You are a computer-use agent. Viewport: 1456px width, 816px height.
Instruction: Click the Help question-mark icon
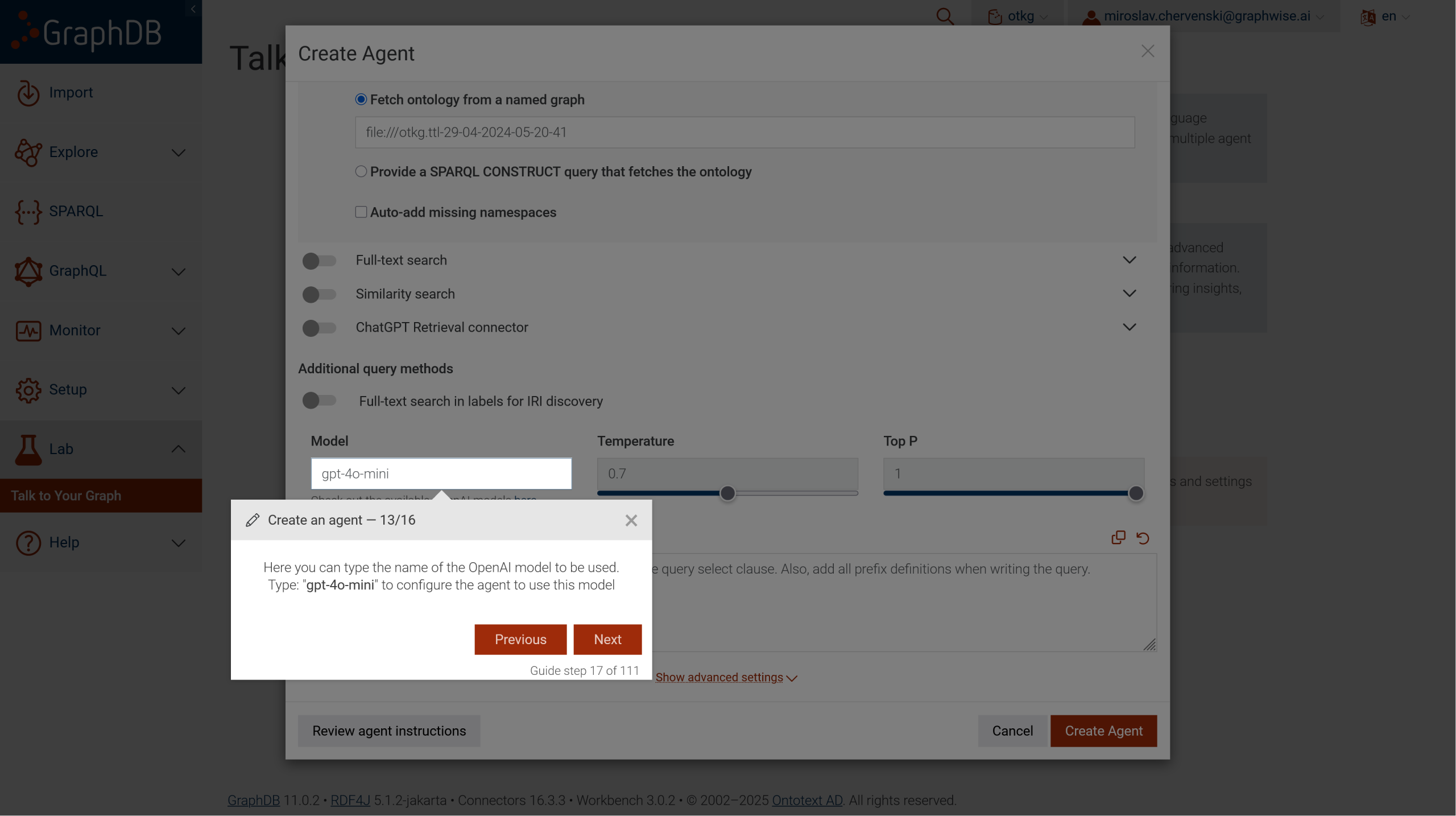pos(28,542)
